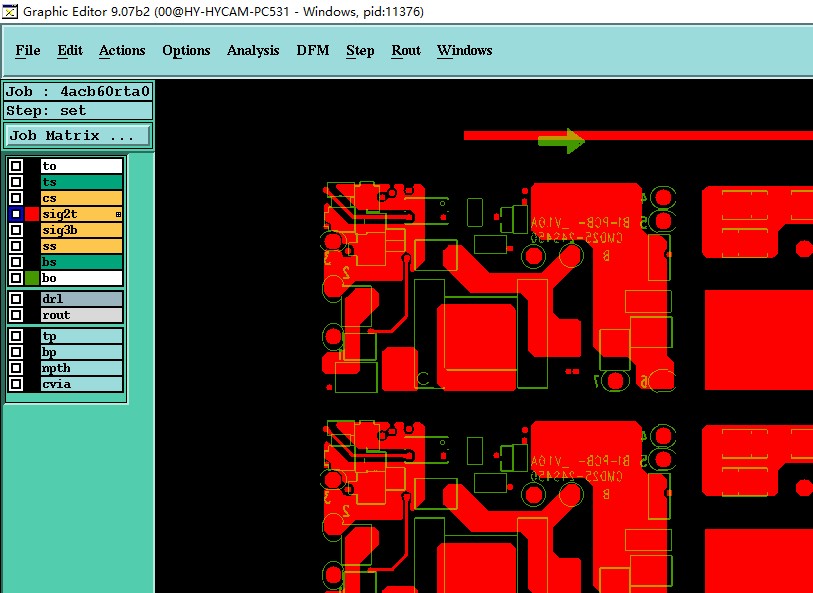Toggle checkbox for the 'to' layer
Image resolution: width=813 pixels, height=593 pixels.
click(16, 166)
